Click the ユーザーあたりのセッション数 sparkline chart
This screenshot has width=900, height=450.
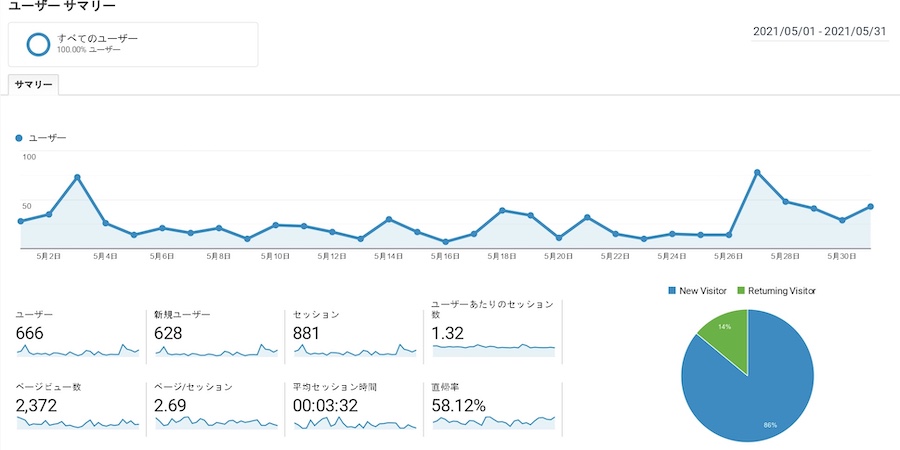[x=493, y=350]
